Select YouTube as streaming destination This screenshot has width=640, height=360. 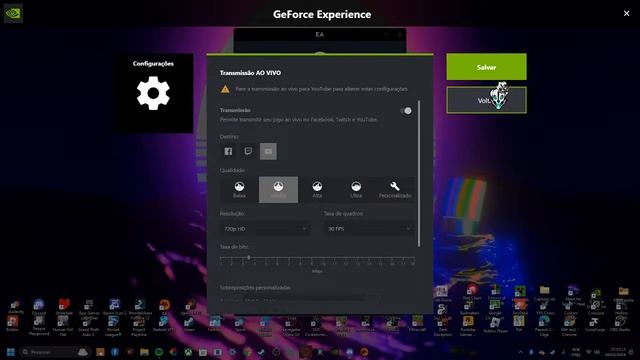(268, 151)
